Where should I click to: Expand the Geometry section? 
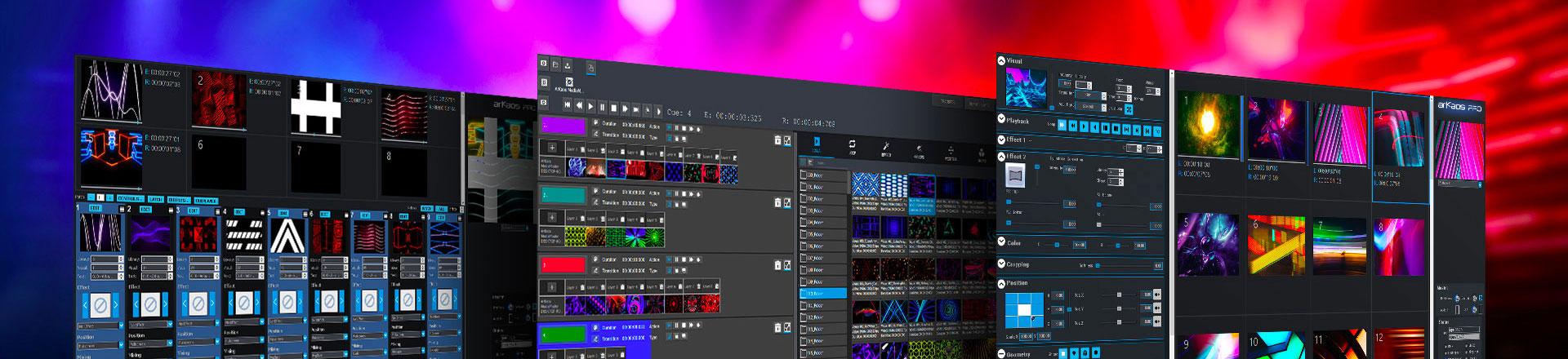click(1001, 353)
